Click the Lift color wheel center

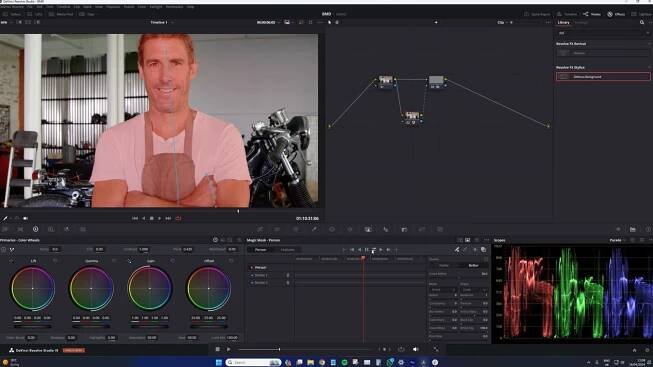click(x=32, y=288)
